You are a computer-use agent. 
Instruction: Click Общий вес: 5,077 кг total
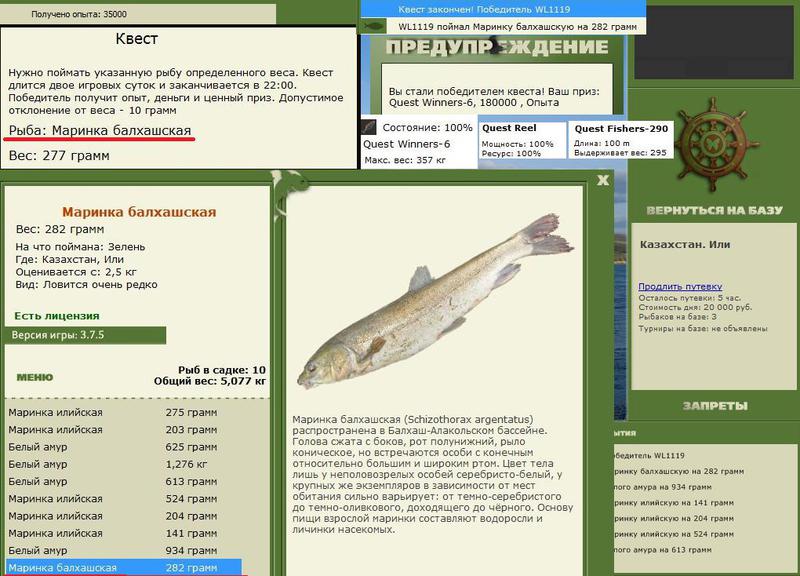210,381
